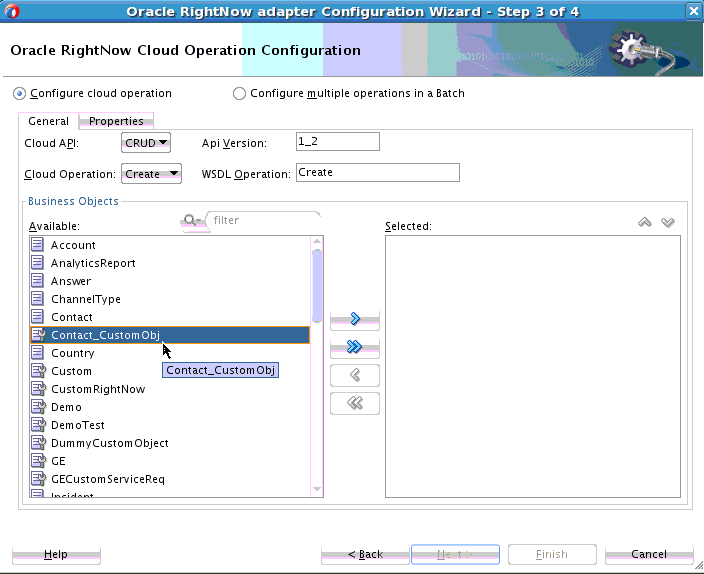Click the GE custom object icon
This screenshot has height=574, width=704.
tap(39, 461)
